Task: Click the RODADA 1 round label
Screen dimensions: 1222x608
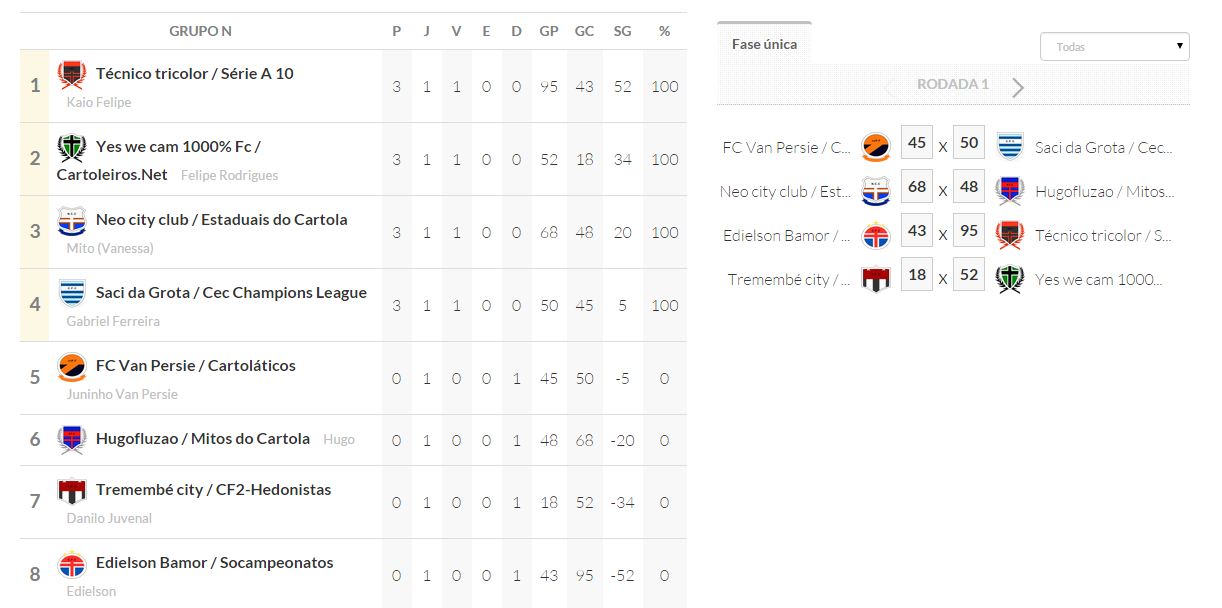Action: (x=953, y=84)
